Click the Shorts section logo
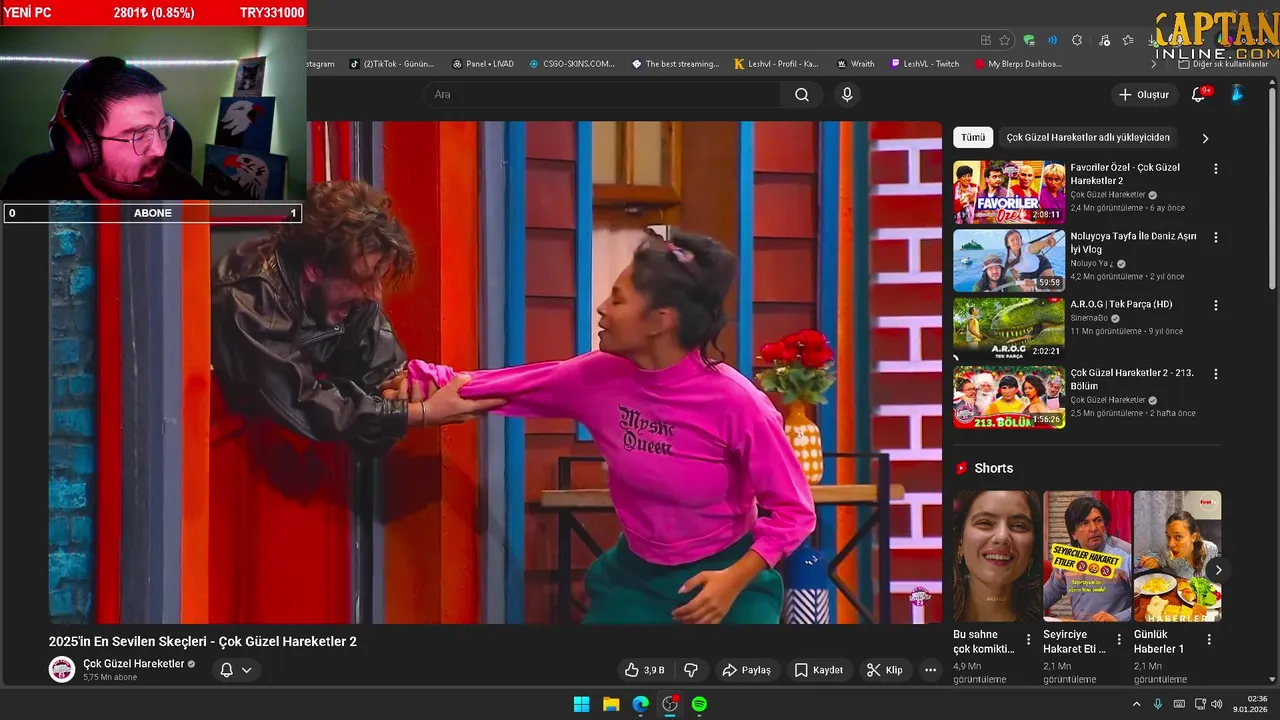The image size is (1280, 720). coord(962,468)
